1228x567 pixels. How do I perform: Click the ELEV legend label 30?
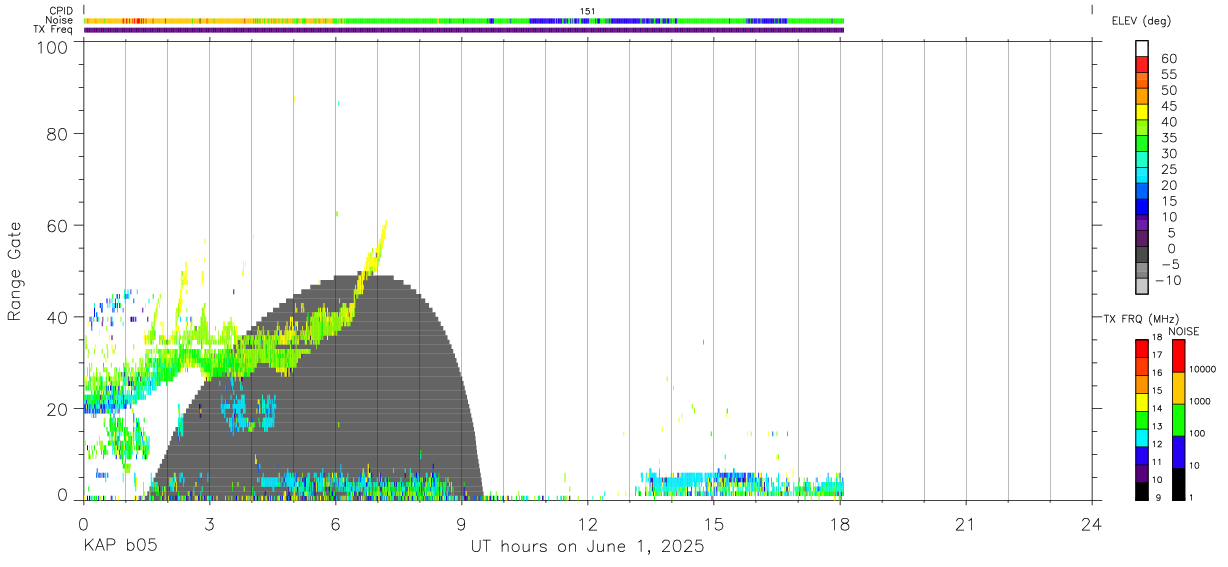click(x=1167, y=153)
